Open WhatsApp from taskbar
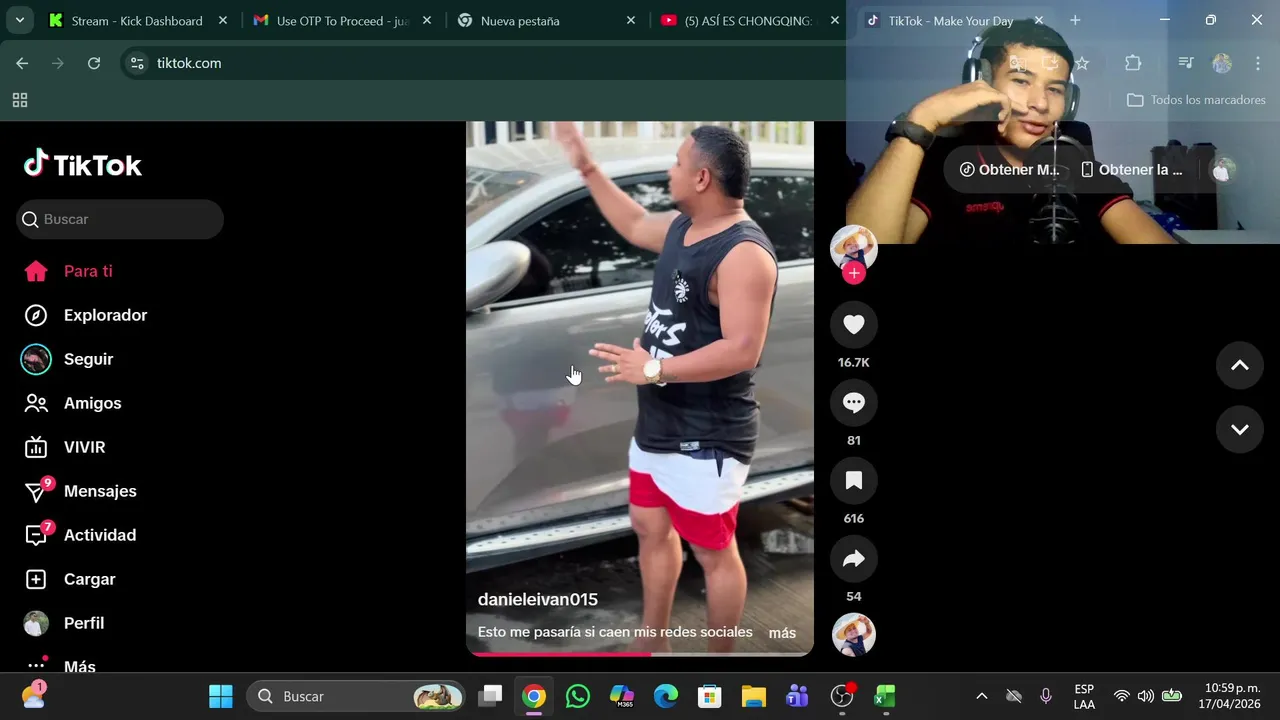The width and height of the screenshot is (1280, 720). coord(578,696)
